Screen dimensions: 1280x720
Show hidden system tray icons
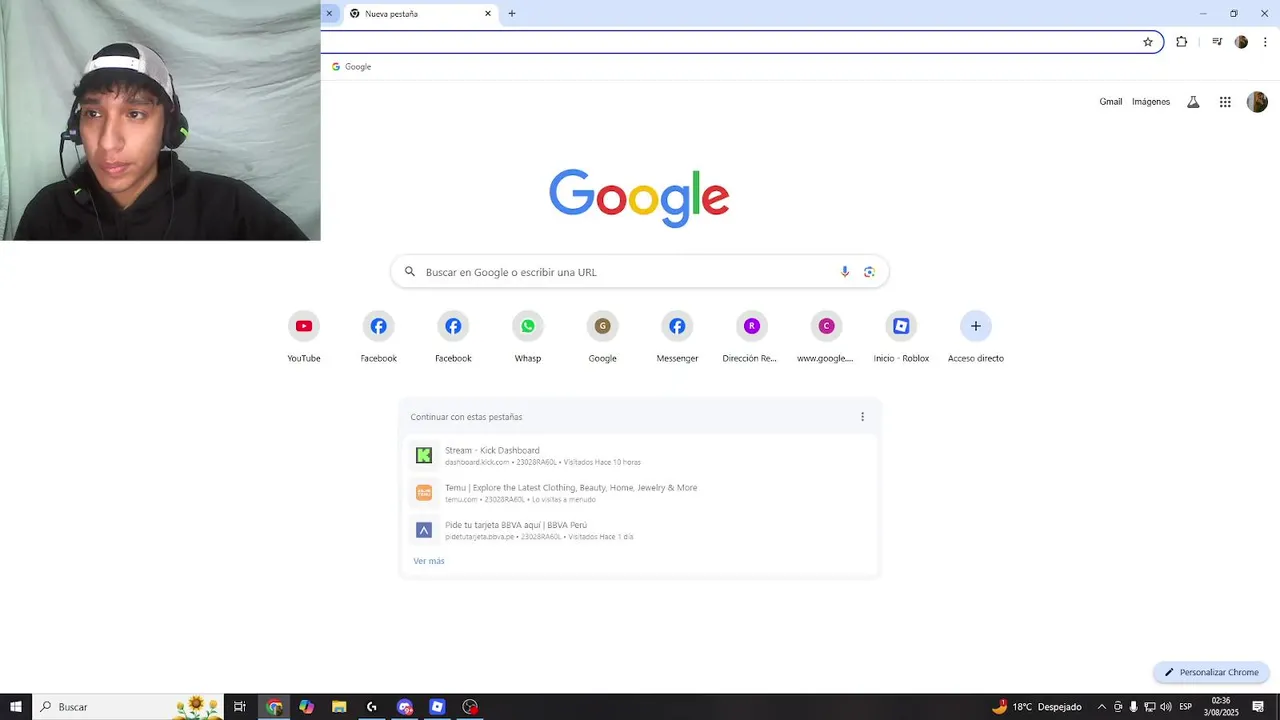[1102, 707]
